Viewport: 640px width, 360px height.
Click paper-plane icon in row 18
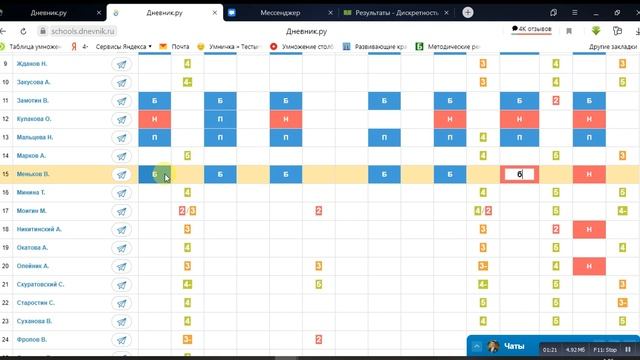point(122,230)
